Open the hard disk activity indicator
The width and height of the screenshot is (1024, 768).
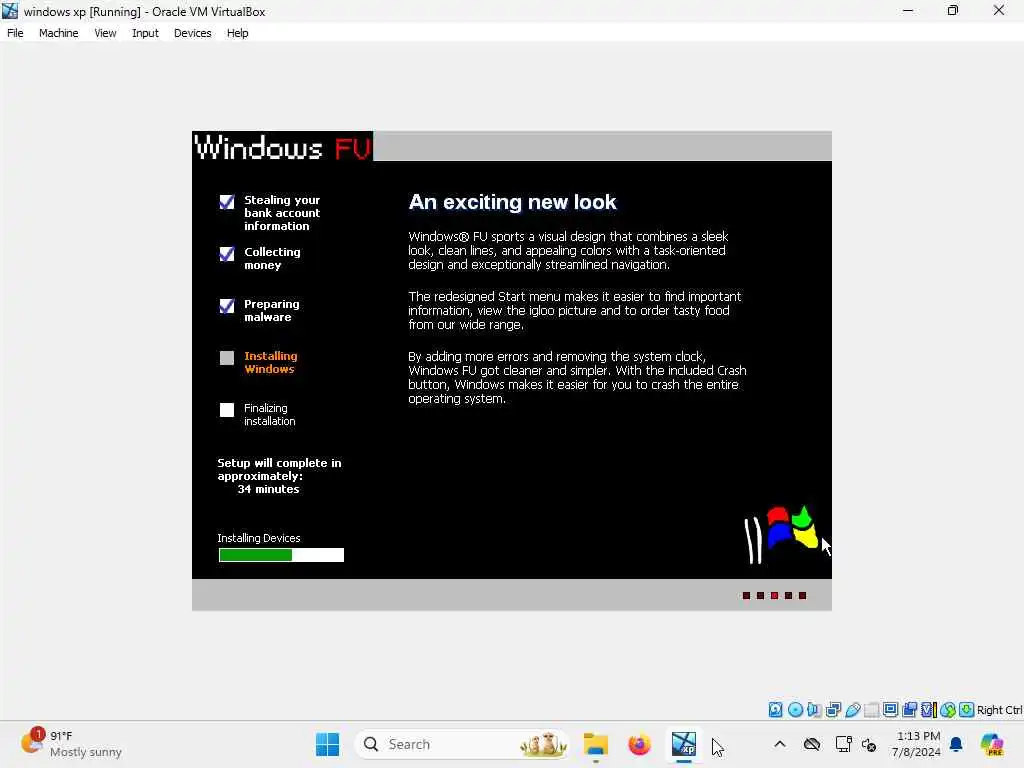pos(775,709)
